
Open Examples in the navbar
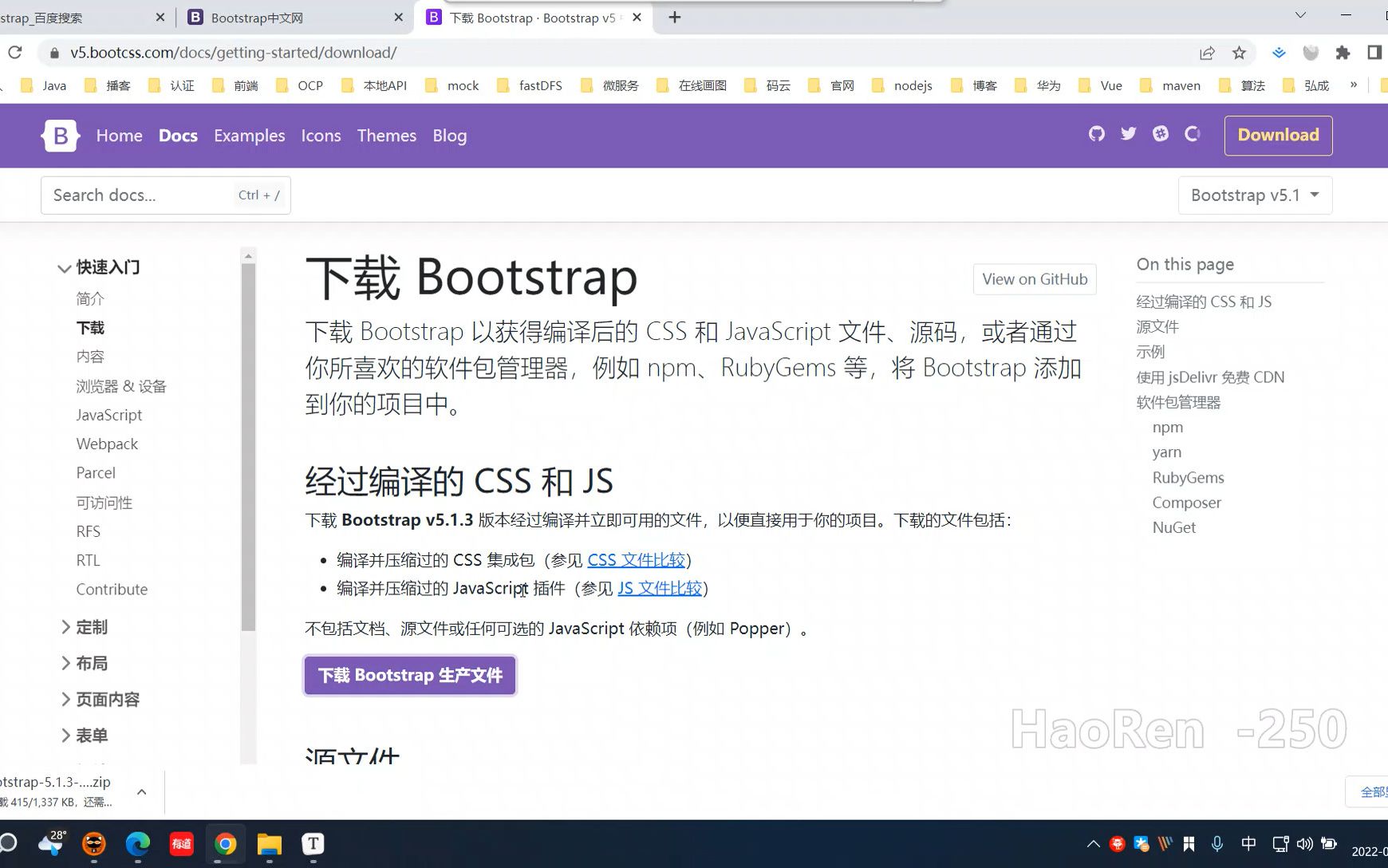[x=249, y=136]
